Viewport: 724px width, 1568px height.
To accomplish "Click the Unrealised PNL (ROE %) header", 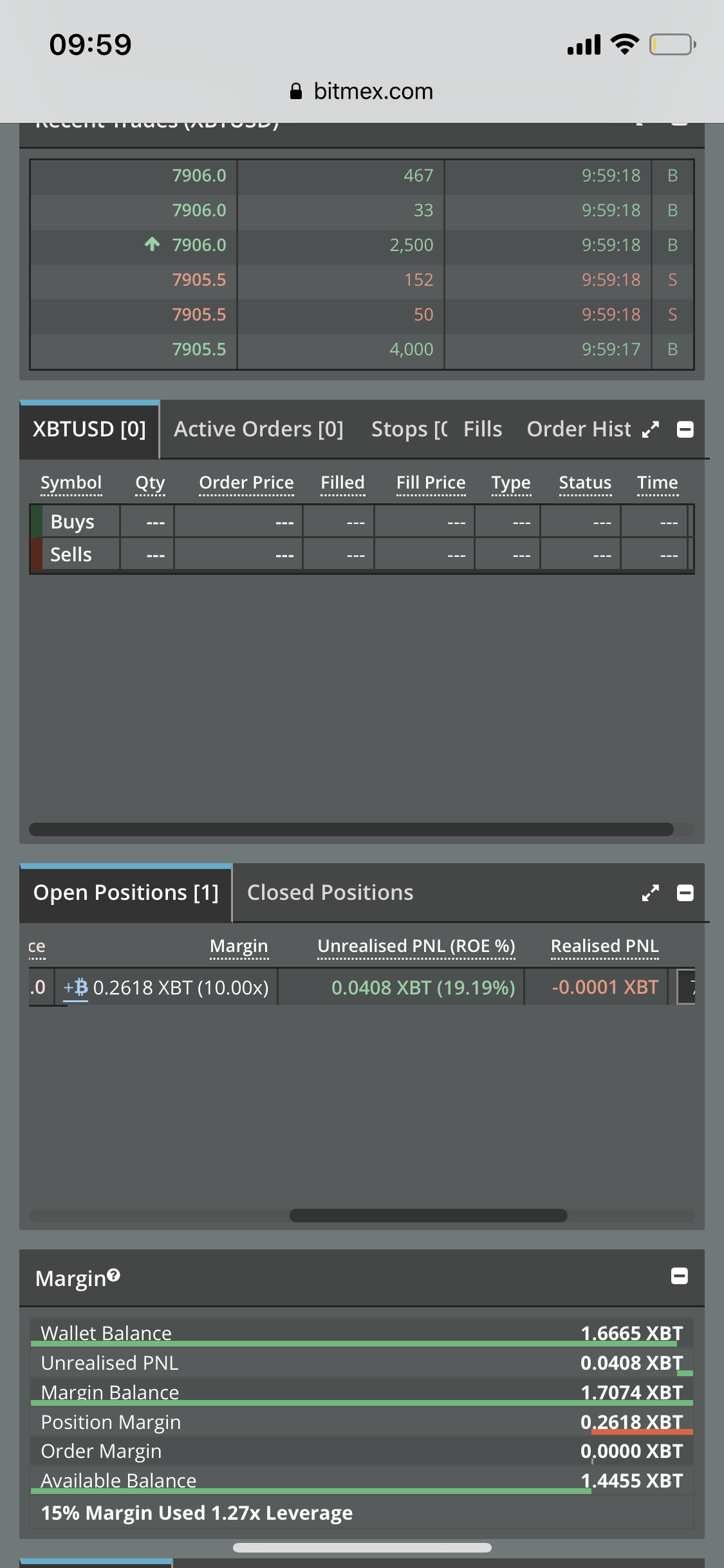I will 416,946.
